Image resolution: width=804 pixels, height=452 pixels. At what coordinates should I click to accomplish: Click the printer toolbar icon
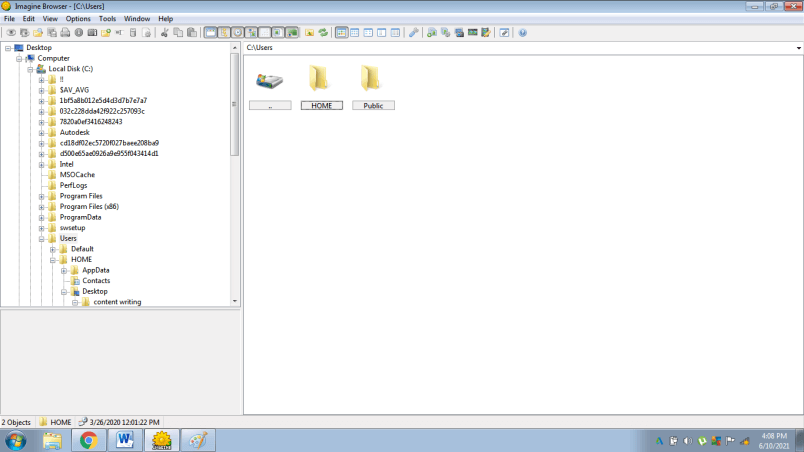65,33
